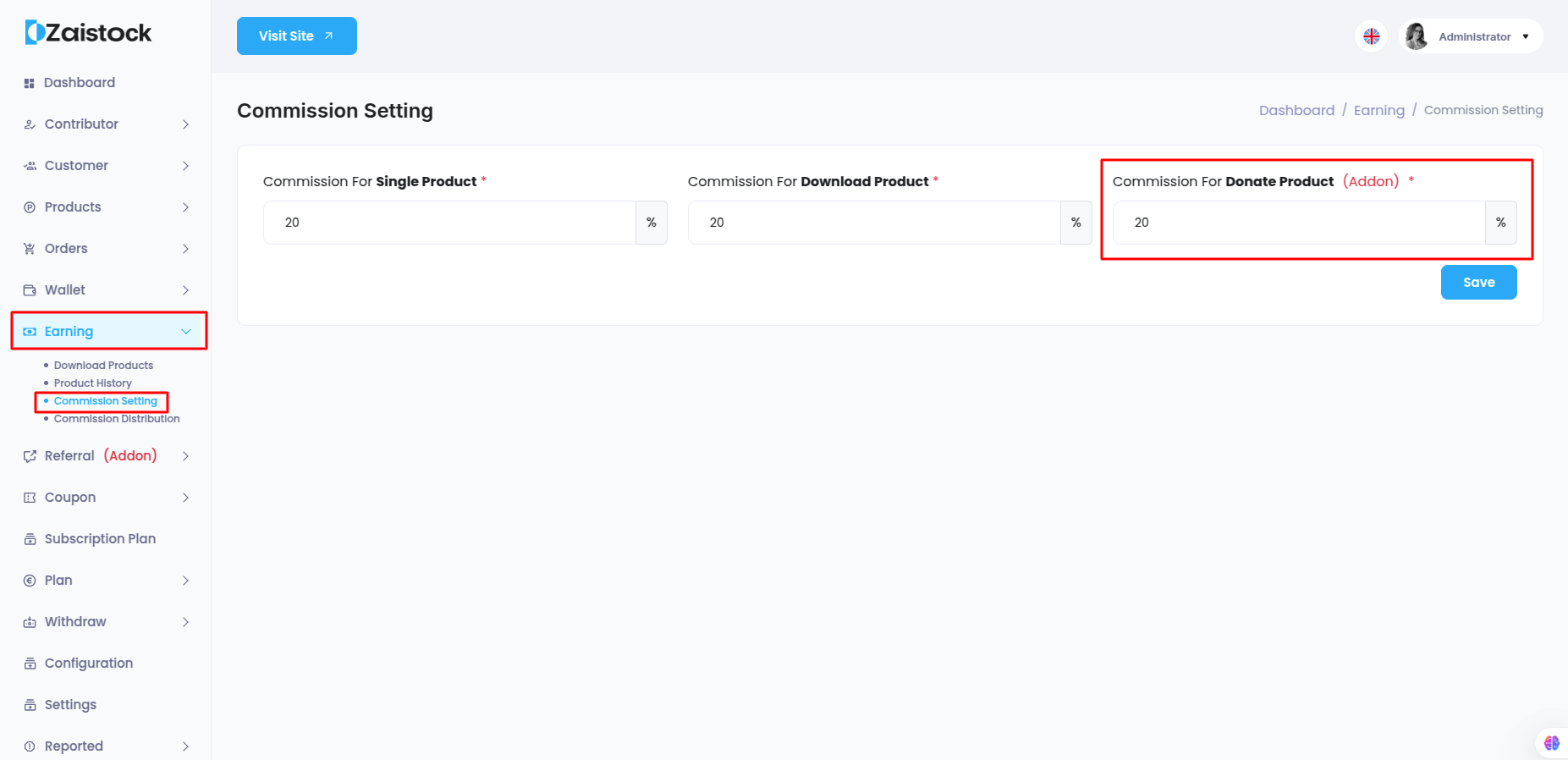Click the Administrator avatar picture
The image size is (1568, 760).
click(x=1417, y=36)
